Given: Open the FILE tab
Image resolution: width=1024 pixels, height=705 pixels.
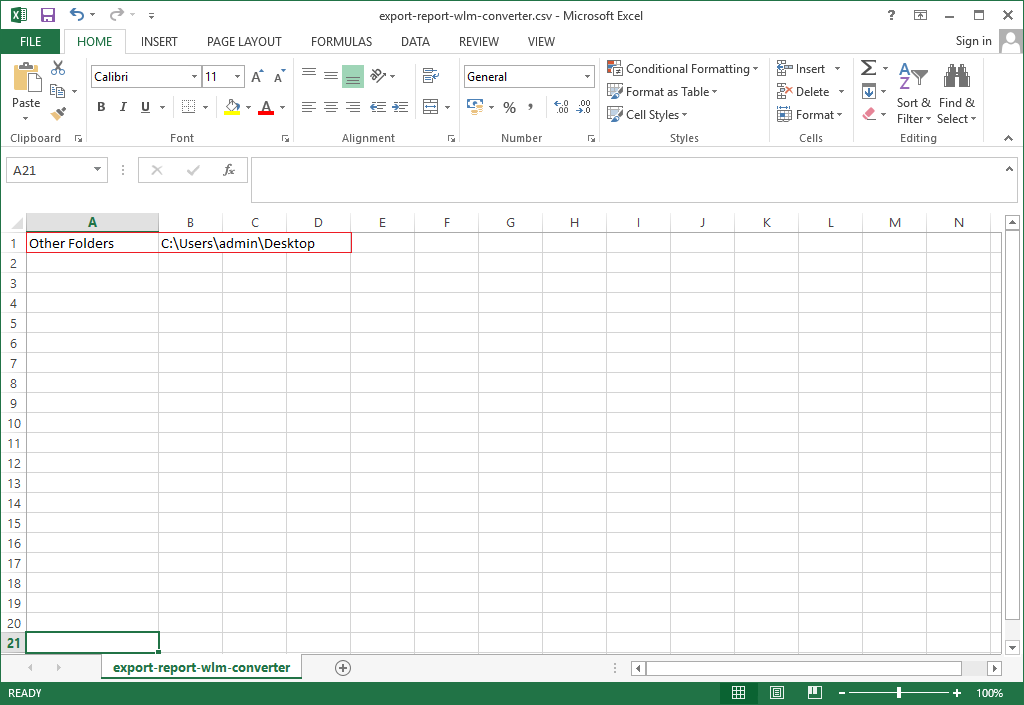Looking at the screenshot, I should [x=31, y=42].
